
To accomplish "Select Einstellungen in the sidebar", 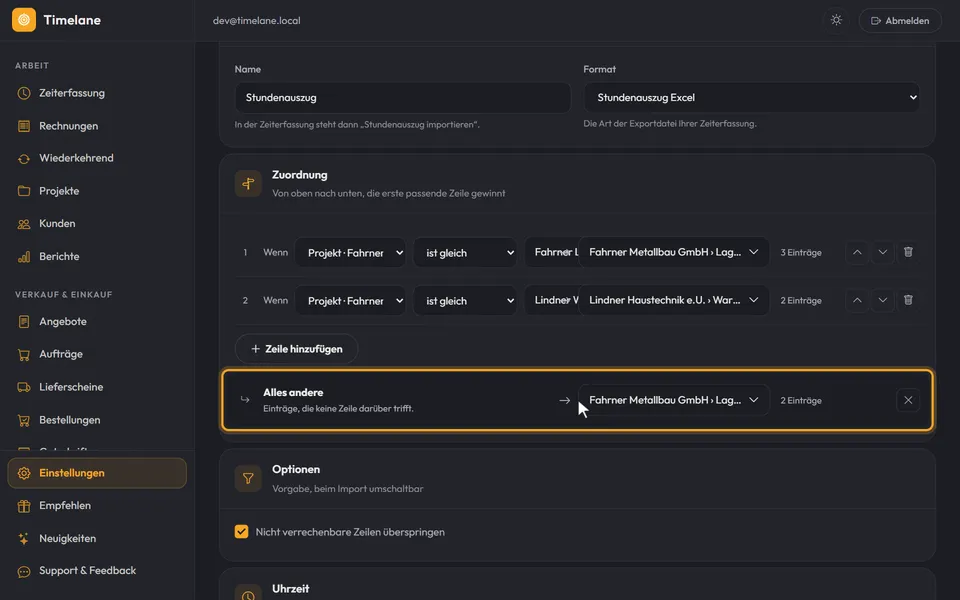I will (x=97, y=473).
